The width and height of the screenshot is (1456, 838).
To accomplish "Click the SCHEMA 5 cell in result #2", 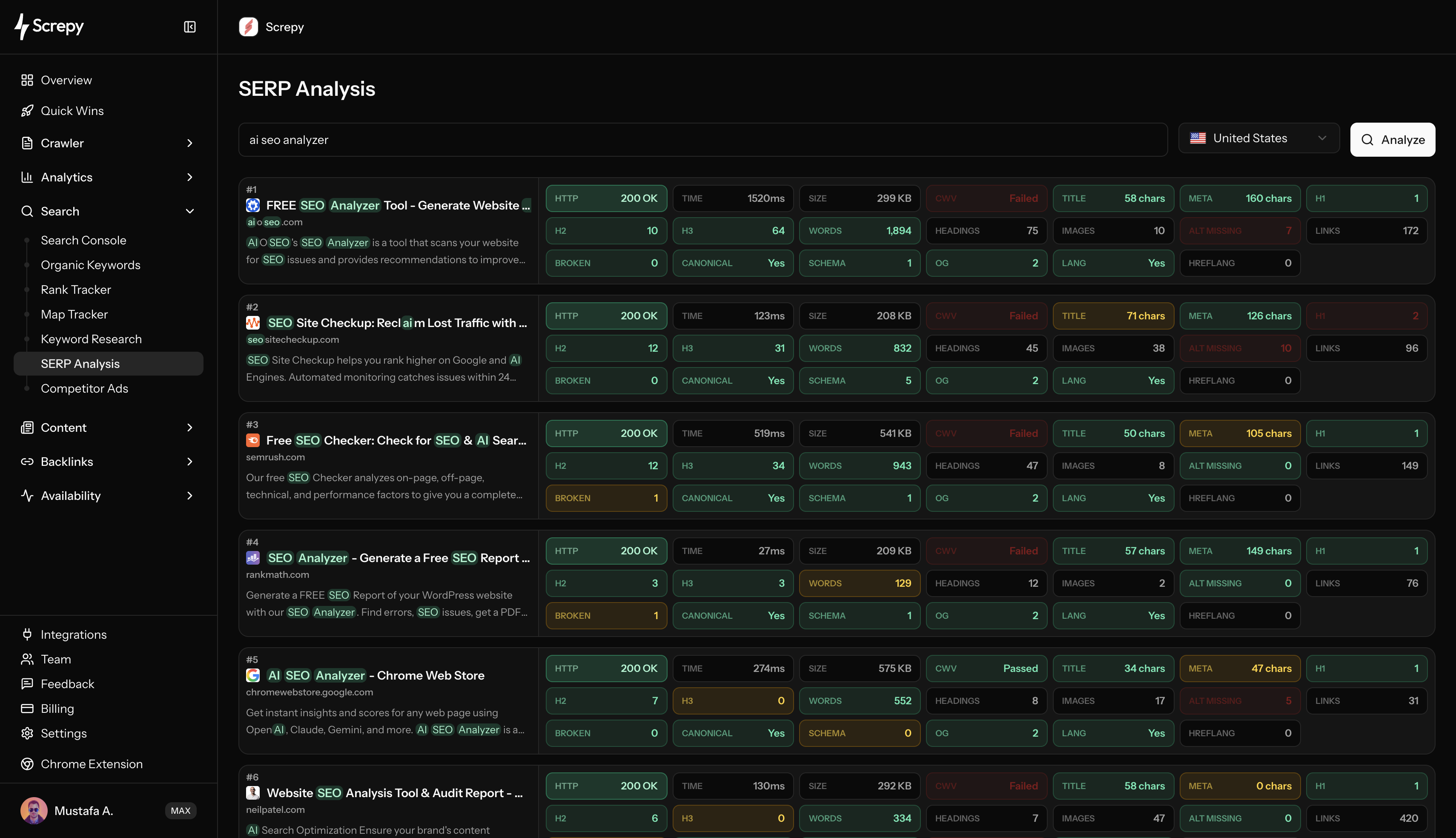I will click(x=860, y=380).
